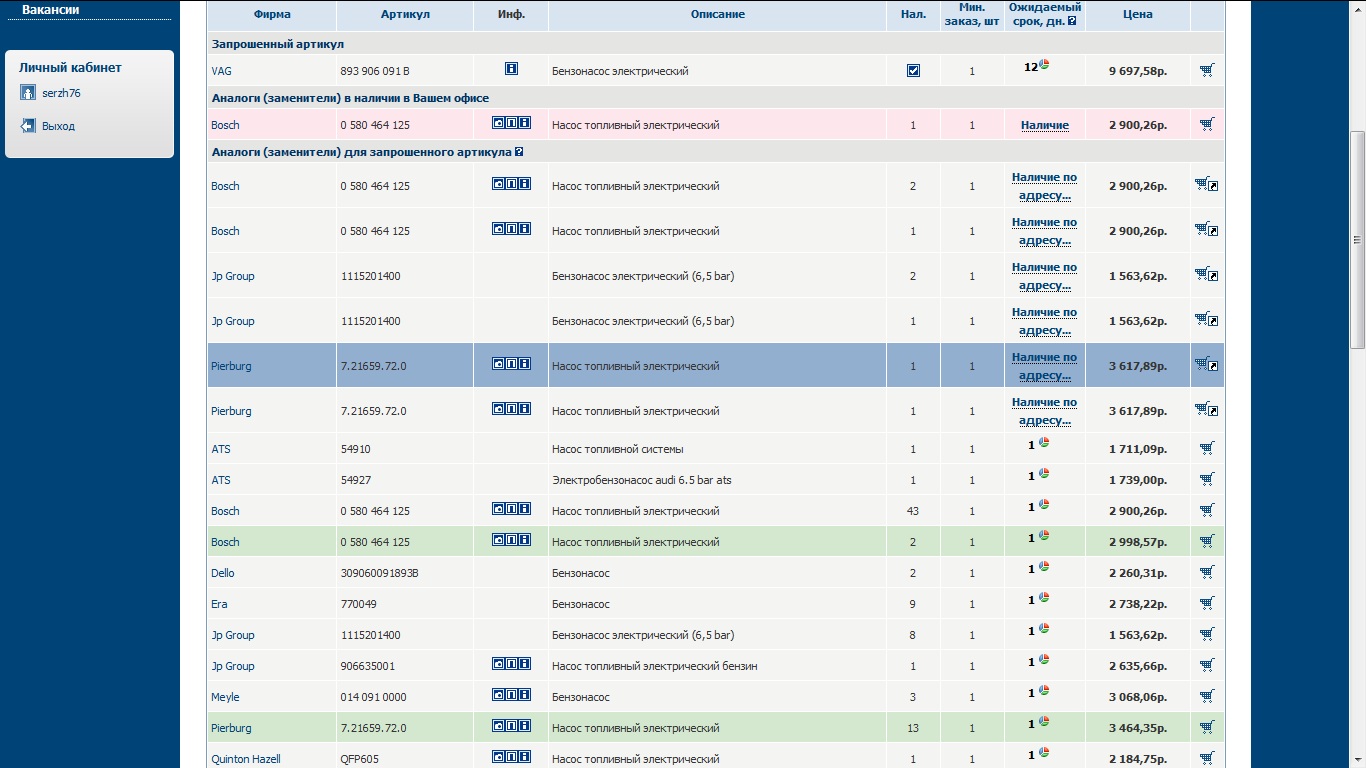This screenshot has width=1366, height=768.
Task: Click delivery statistics pie icon in VAG row
Action: 1044,65
